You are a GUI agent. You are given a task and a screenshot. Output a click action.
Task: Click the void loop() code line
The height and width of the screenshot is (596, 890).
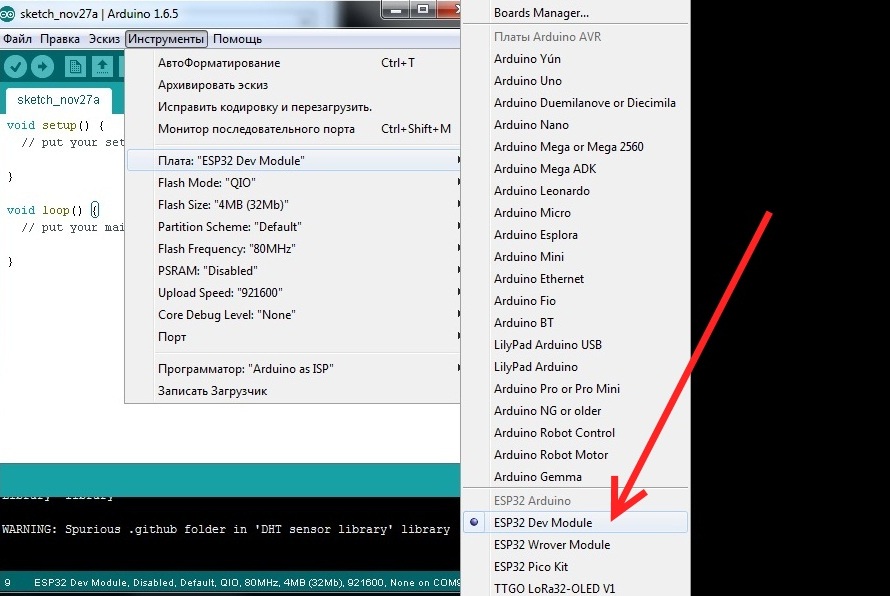53,210
